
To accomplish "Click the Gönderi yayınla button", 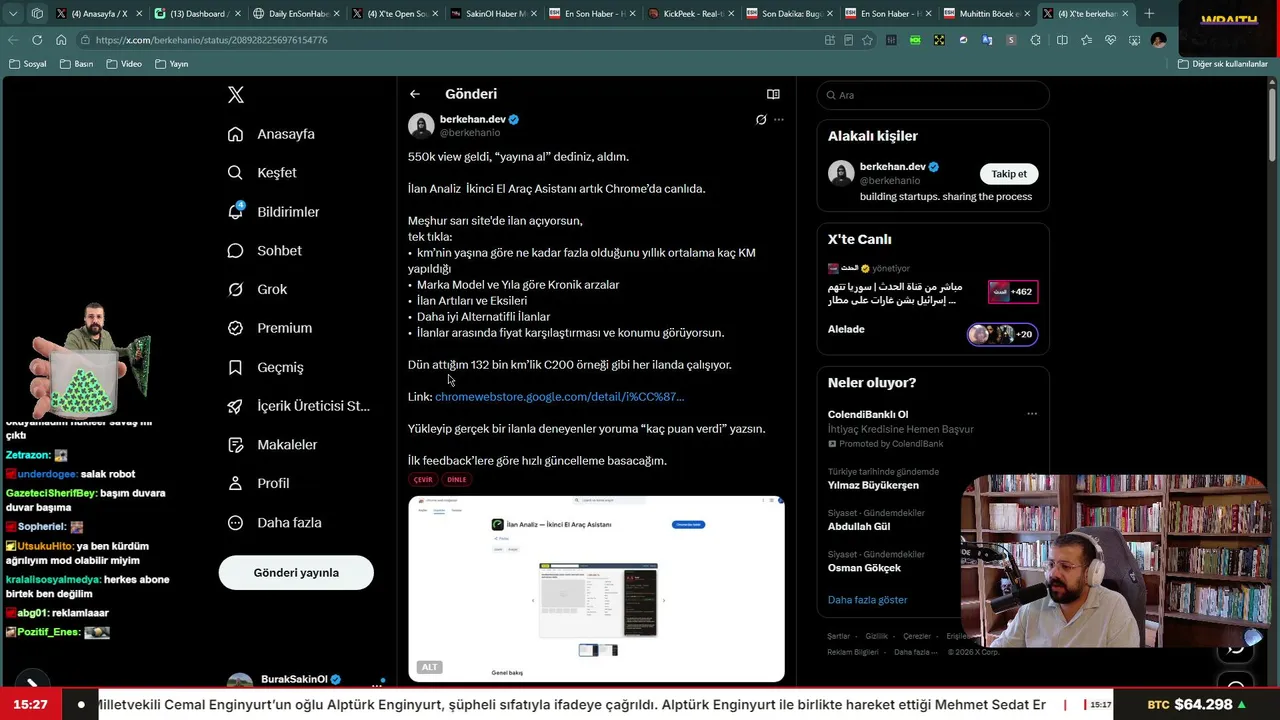I will point(296,573).
